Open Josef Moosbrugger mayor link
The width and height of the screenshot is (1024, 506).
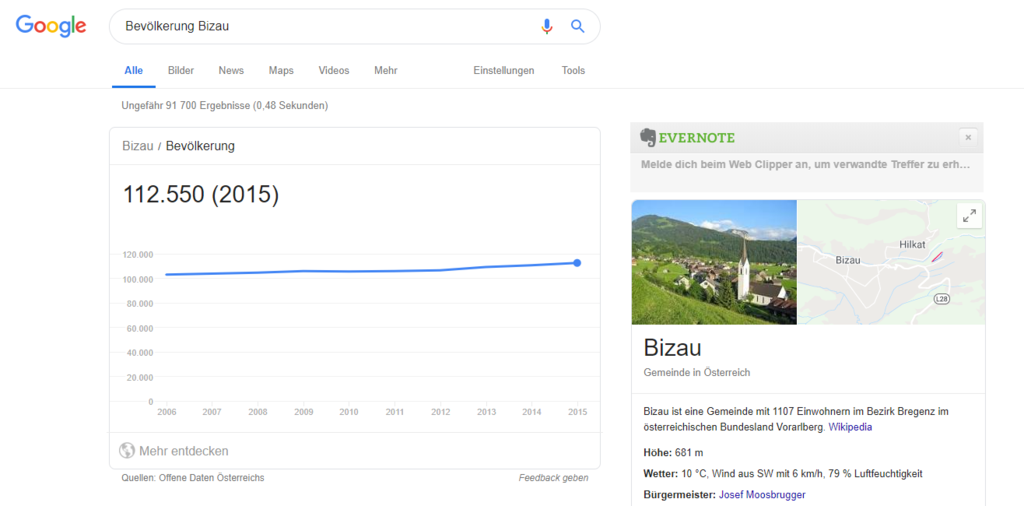[762, 495]
